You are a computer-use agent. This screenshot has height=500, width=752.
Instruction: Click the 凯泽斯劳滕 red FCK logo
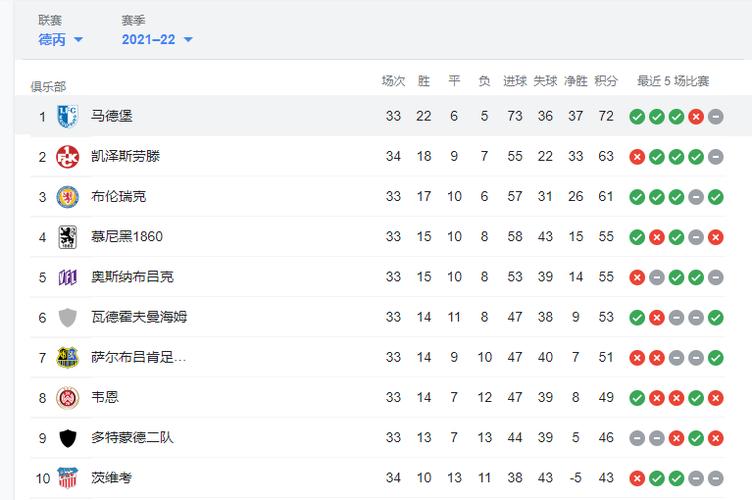(x=67, y=157)
